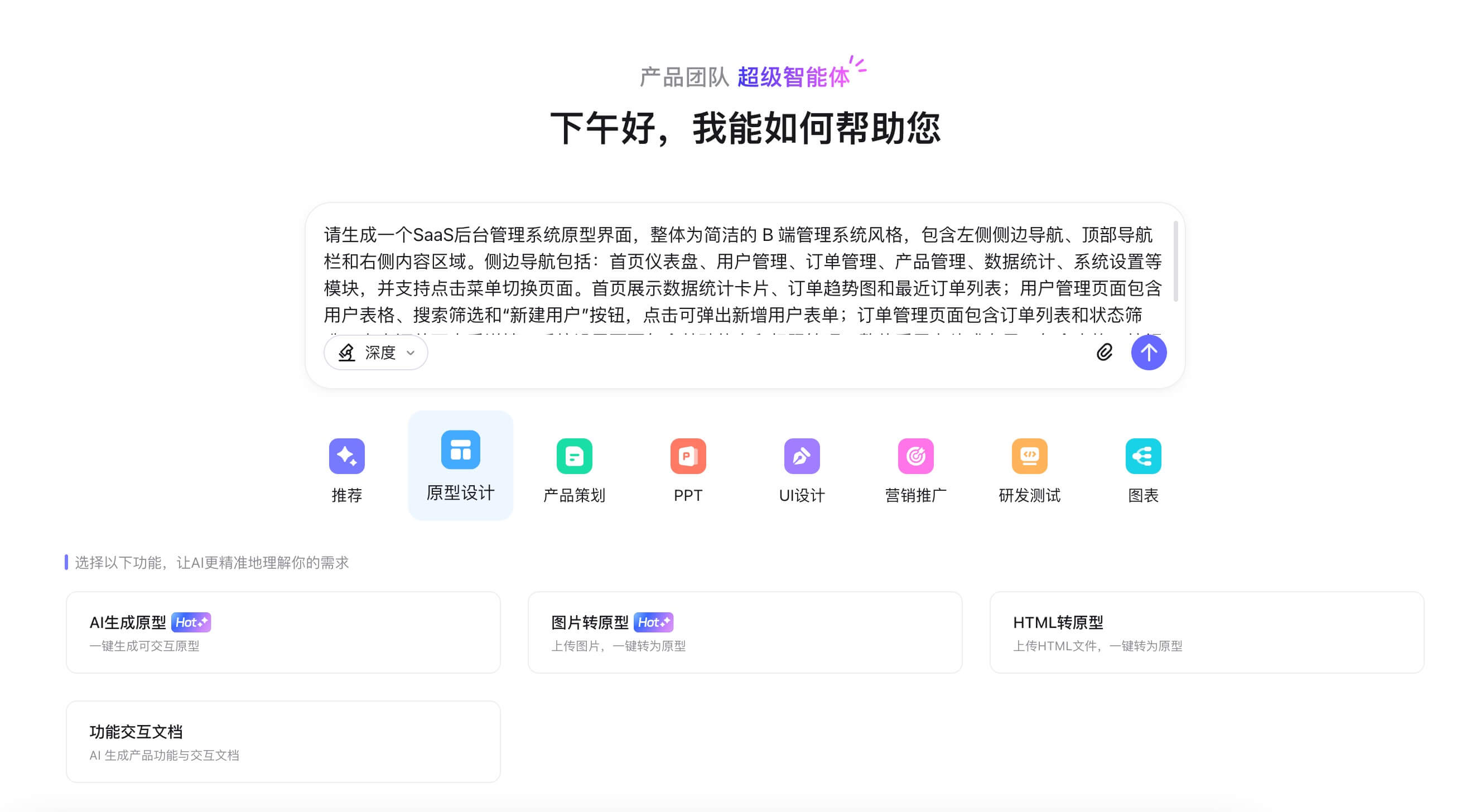Screen dimensions: 1466x812
Task: Select the 图表 category icon
Action: (1143, 455)
